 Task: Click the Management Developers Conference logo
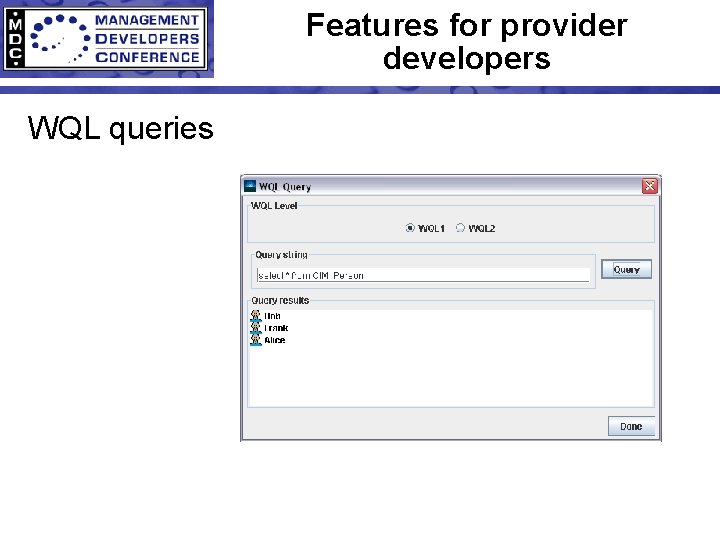pyautogui.click(x=106, y=39)
